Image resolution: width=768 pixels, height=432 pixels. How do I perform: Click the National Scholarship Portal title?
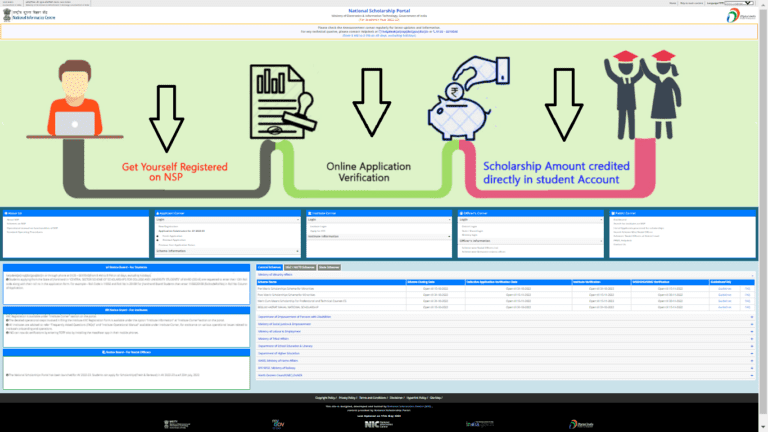(x=379, y=11)
